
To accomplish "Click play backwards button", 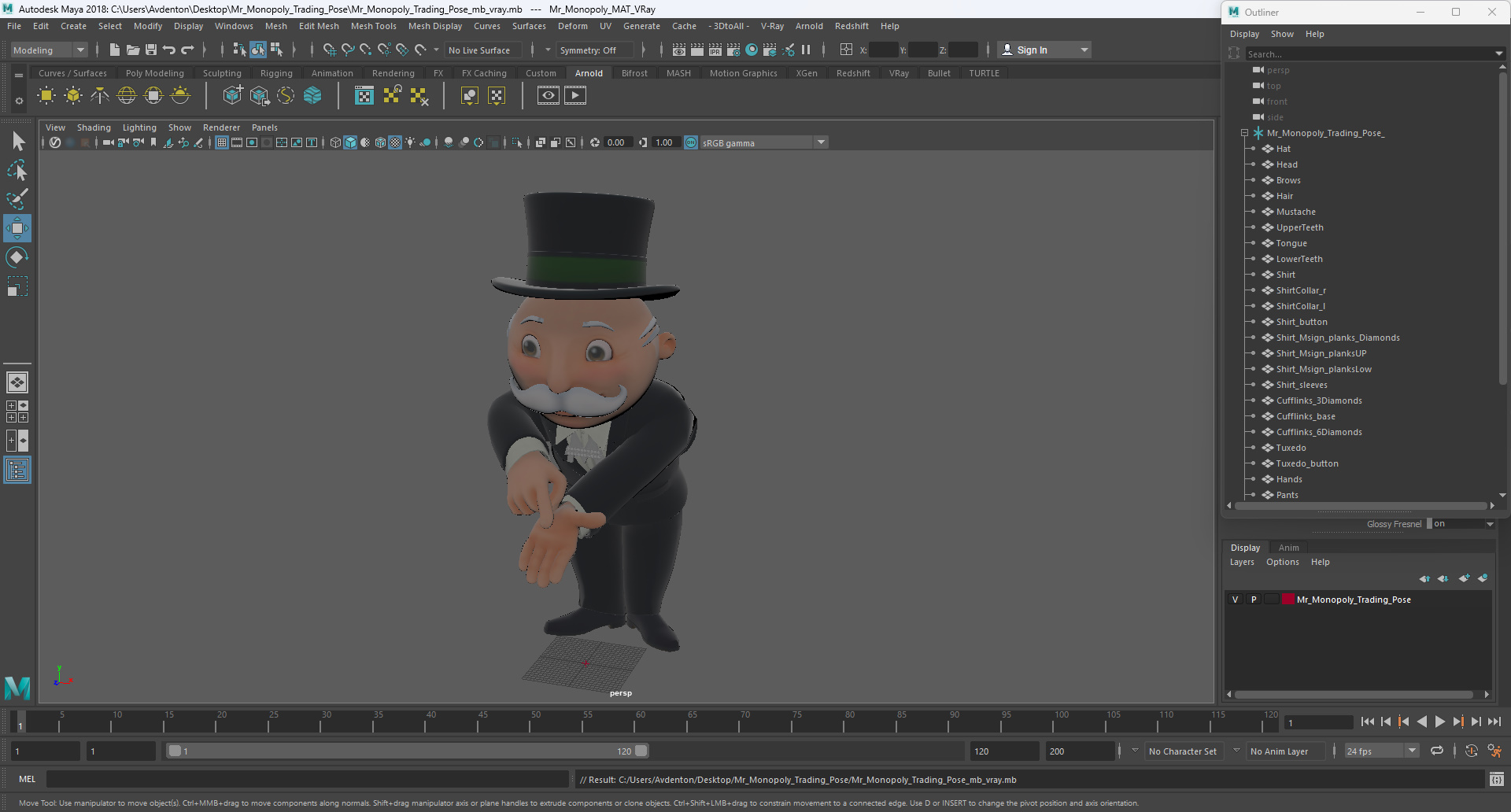I will [1421, 722].
